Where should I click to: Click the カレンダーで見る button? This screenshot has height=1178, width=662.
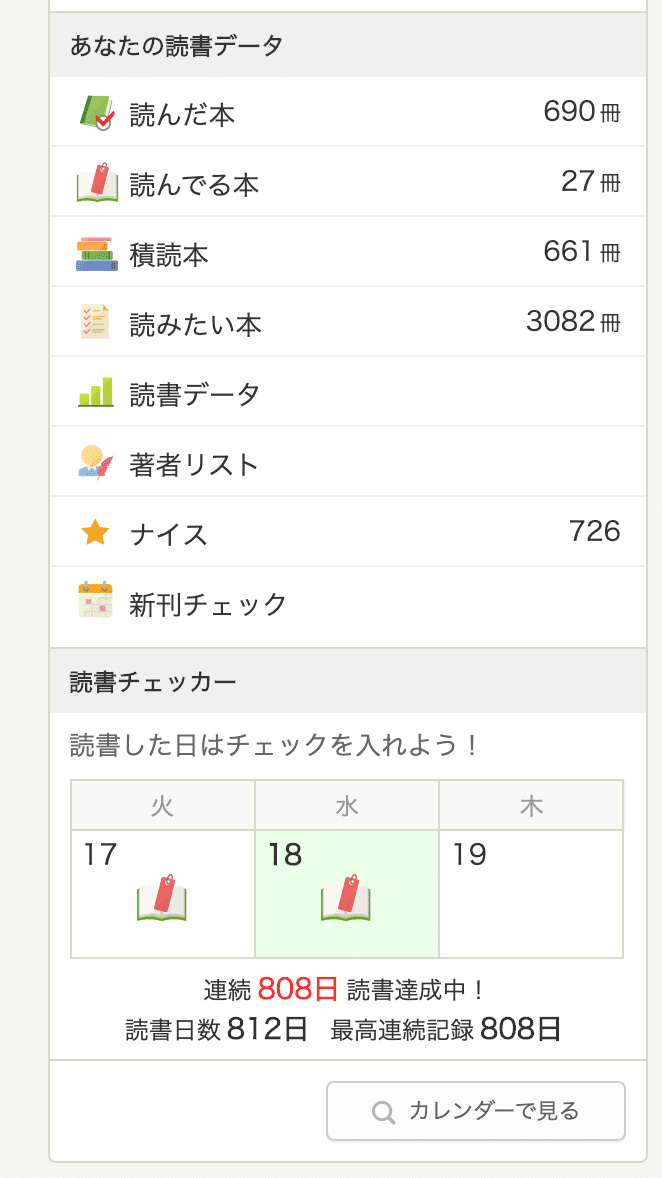coord(476,1111)
